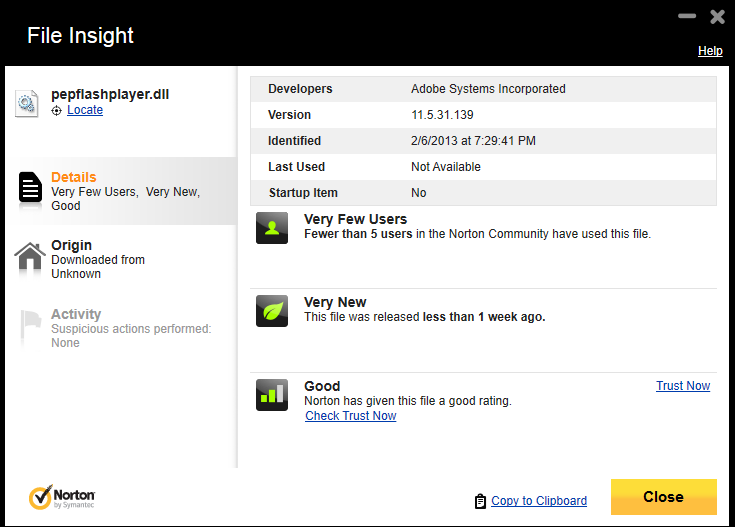Open the Help link
735x527 pixels.
[x=710, y=51]
